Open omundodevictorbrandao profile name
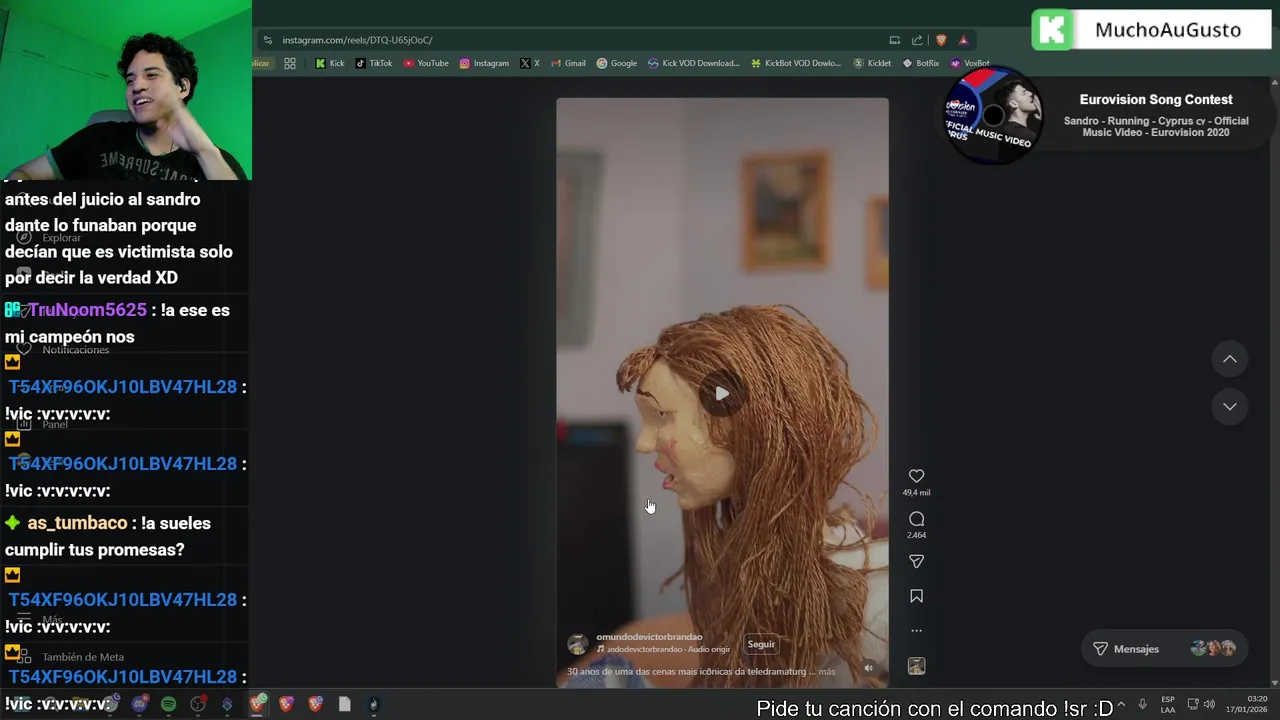 pos(649,637)
